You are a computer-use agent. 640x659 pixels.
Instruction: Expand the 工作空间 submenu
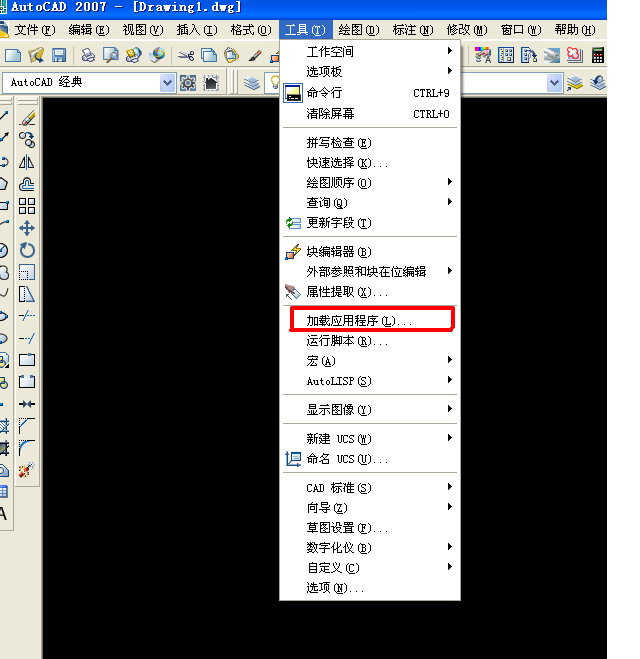click(x=370, y=51)
